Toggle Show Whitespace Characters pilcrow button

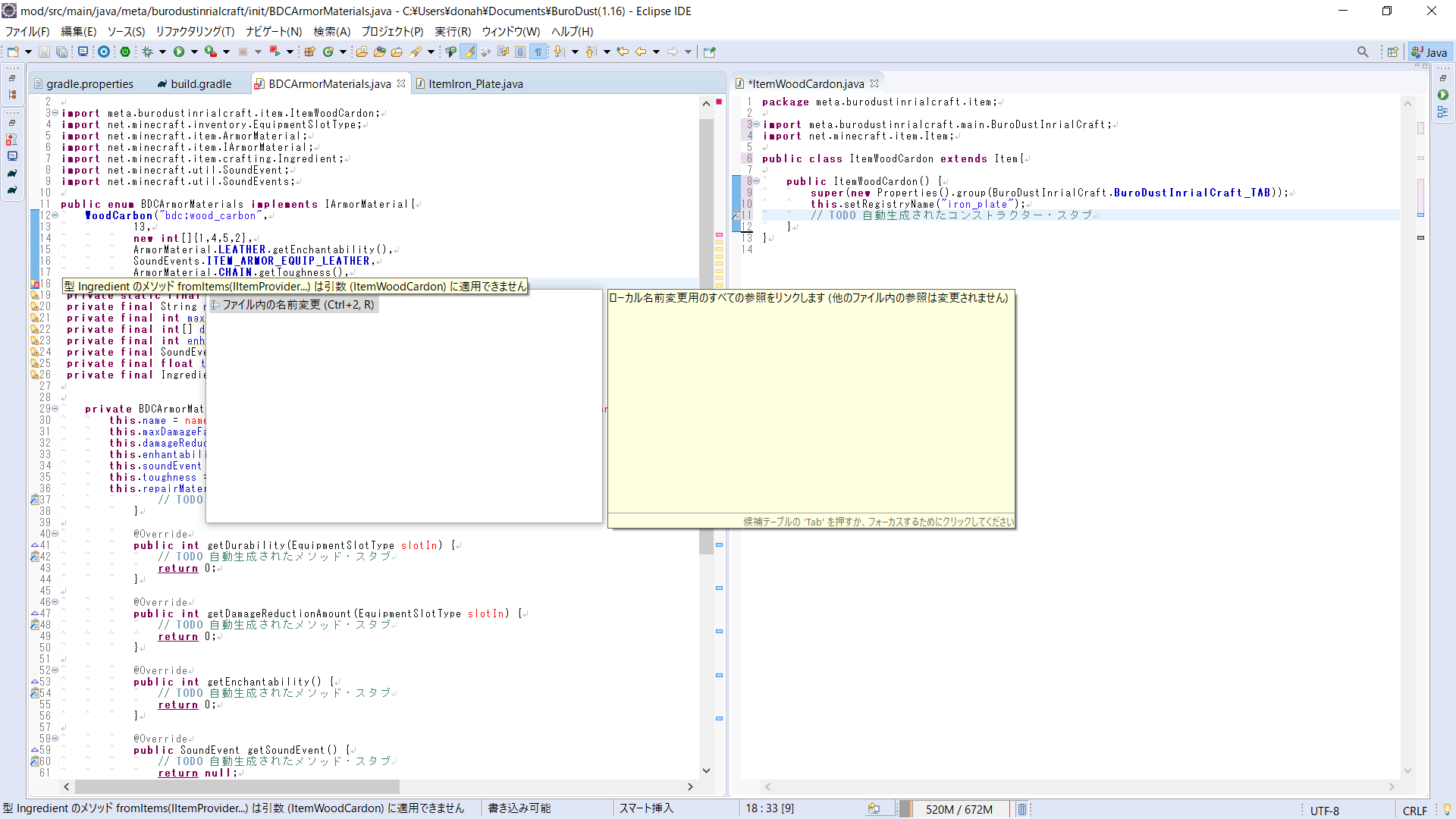538,52
